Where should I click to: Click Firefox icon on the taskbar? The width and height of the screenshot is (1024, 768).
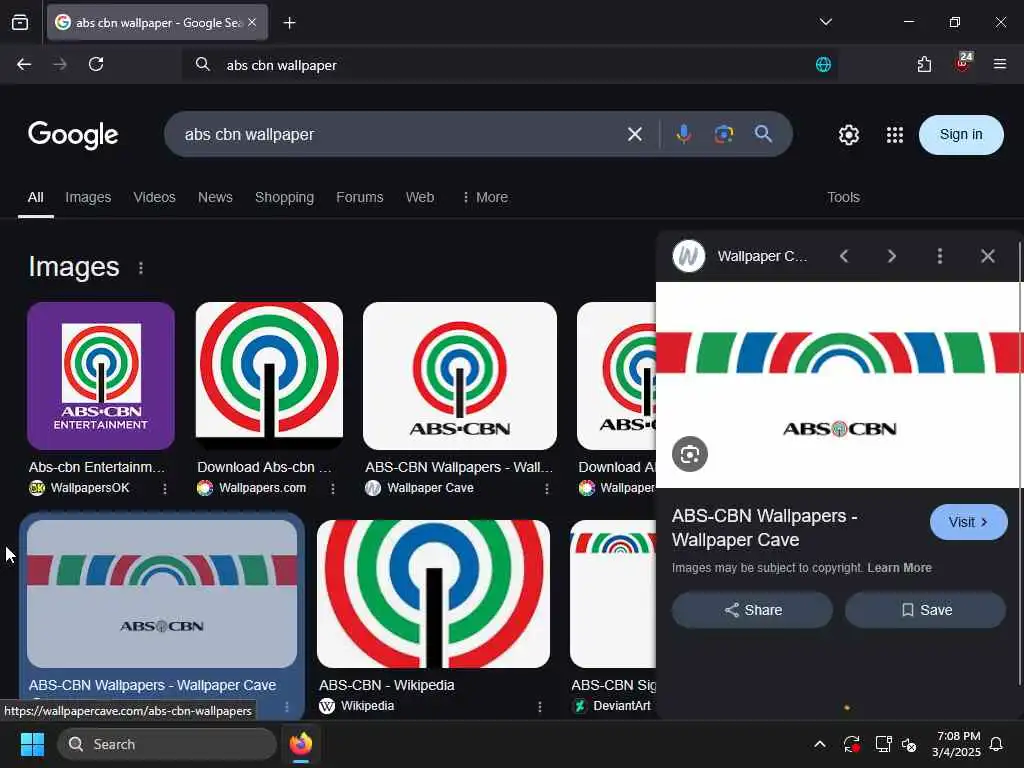301,744
